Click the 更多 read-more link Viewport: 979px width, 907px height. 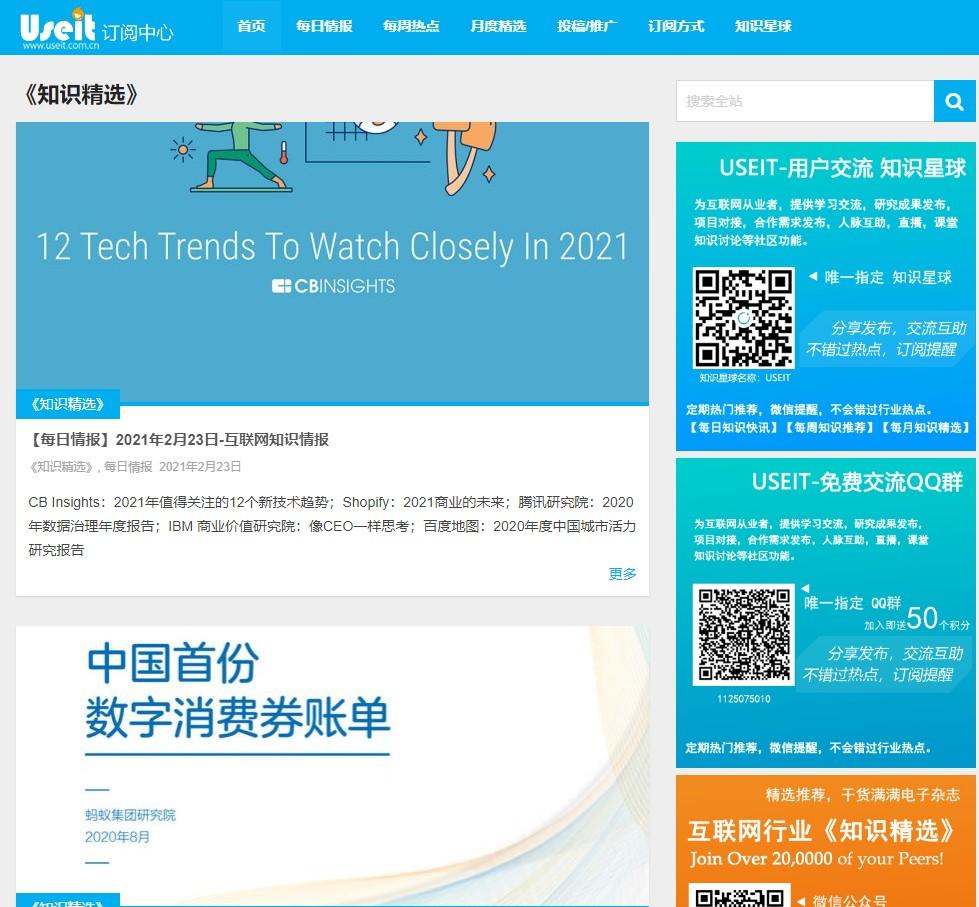pos(622,574)
